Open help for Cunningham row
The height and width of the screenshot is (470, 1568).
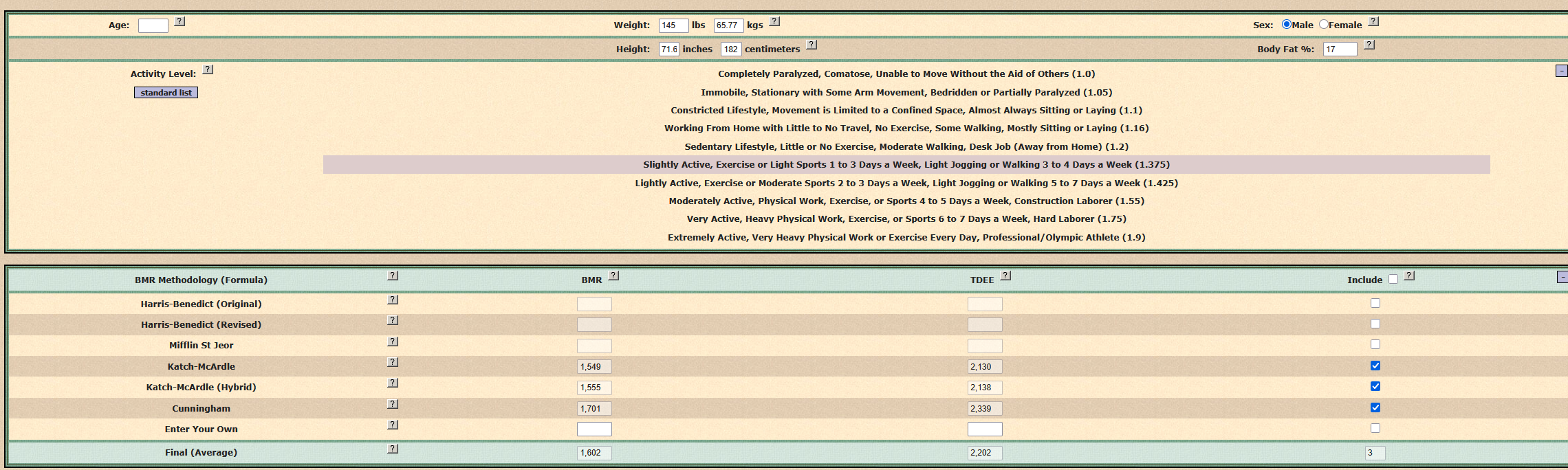tap(393, 404)
